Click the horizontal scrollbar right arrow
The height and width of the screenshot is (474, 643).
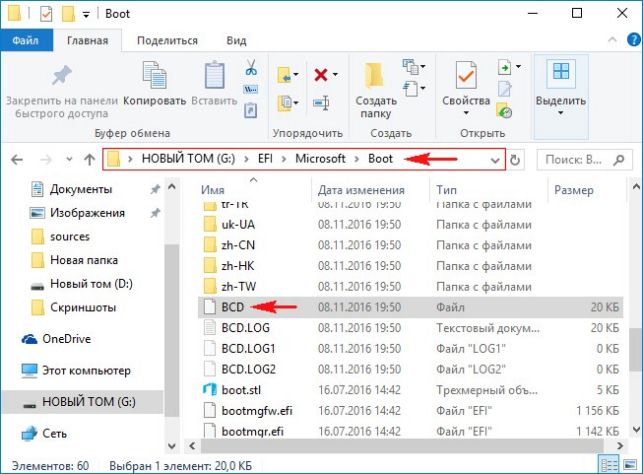(620, 446)
